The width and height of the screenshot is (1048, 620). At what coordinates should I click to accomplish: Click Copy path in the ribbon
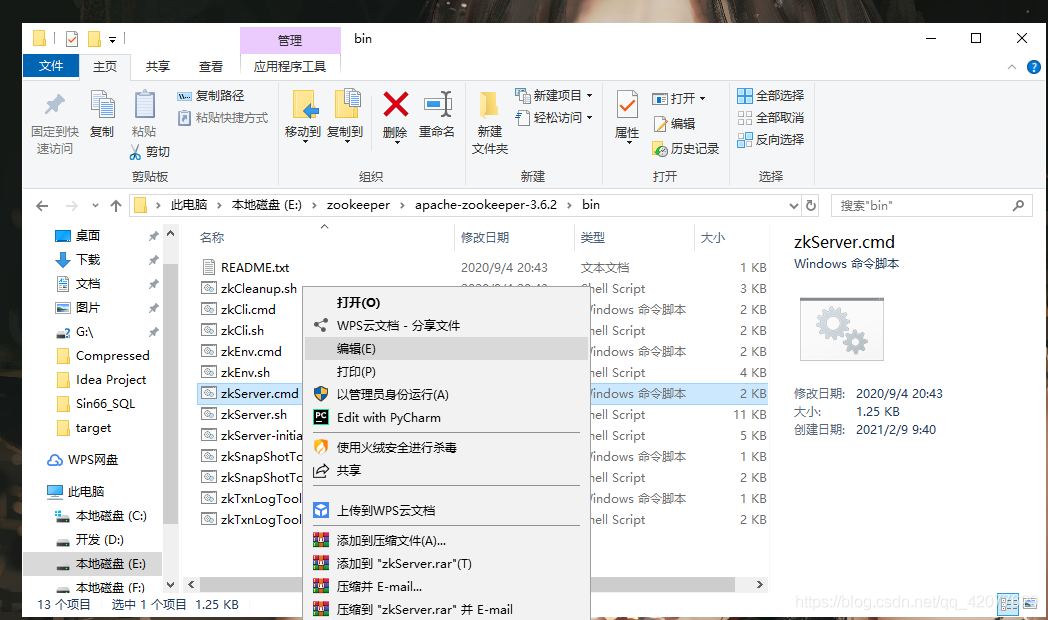click(x=211, y=96)
